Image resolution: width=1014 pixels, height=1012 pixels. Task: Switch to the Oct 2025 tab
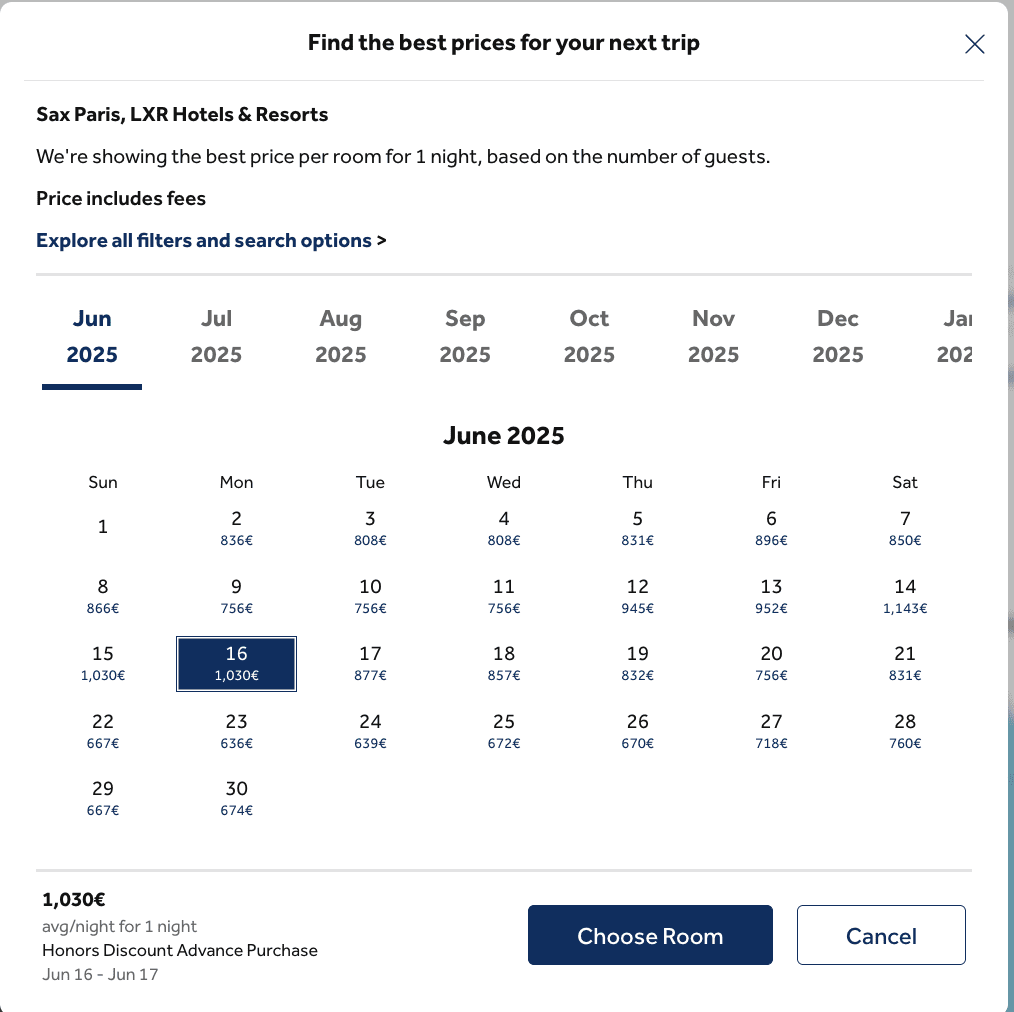pyautogui.click(x=589, y=335)
